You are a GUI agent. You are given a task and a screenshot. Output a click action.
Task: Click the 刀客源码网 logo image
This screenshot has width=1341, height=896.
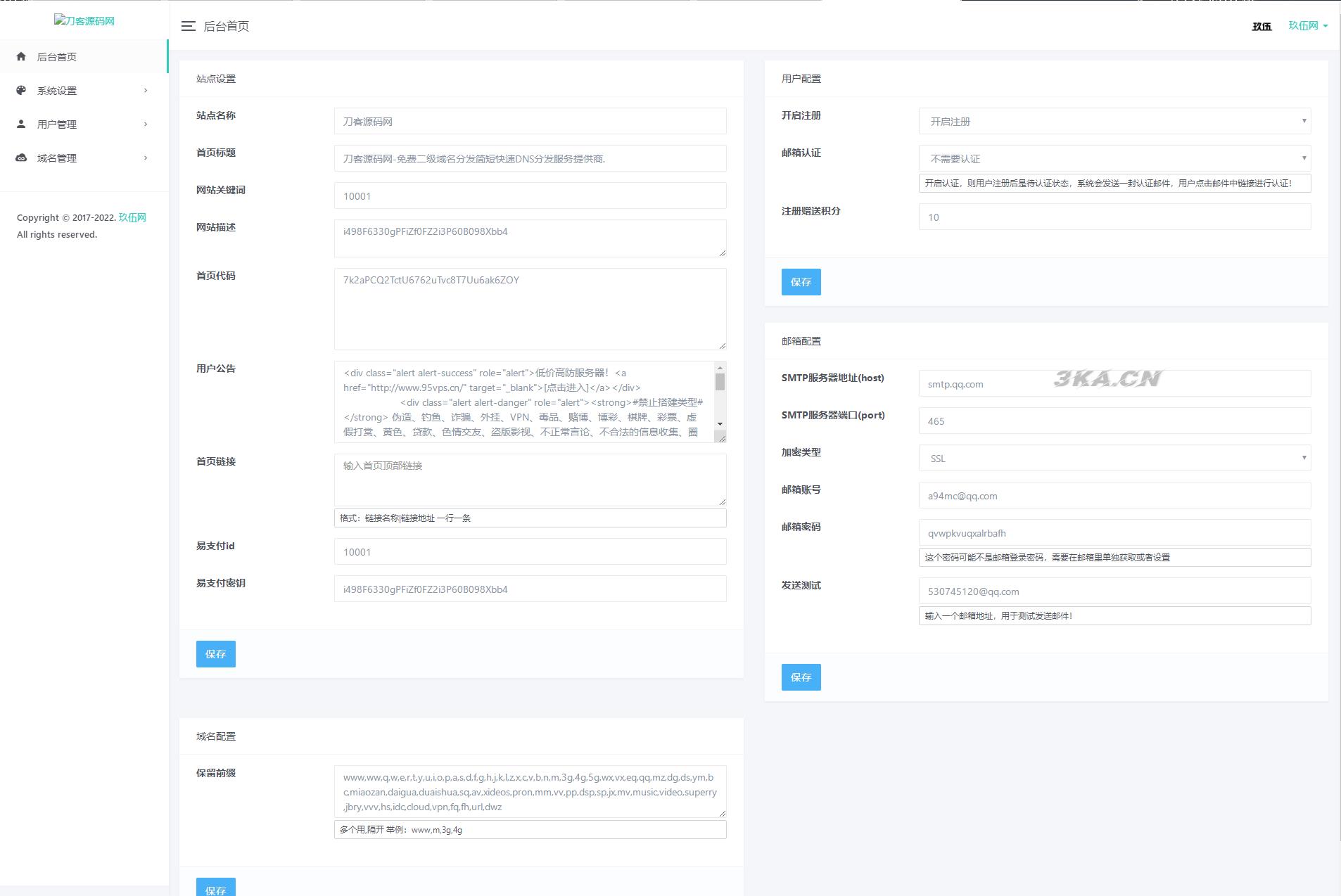click(x=84, y=20)
